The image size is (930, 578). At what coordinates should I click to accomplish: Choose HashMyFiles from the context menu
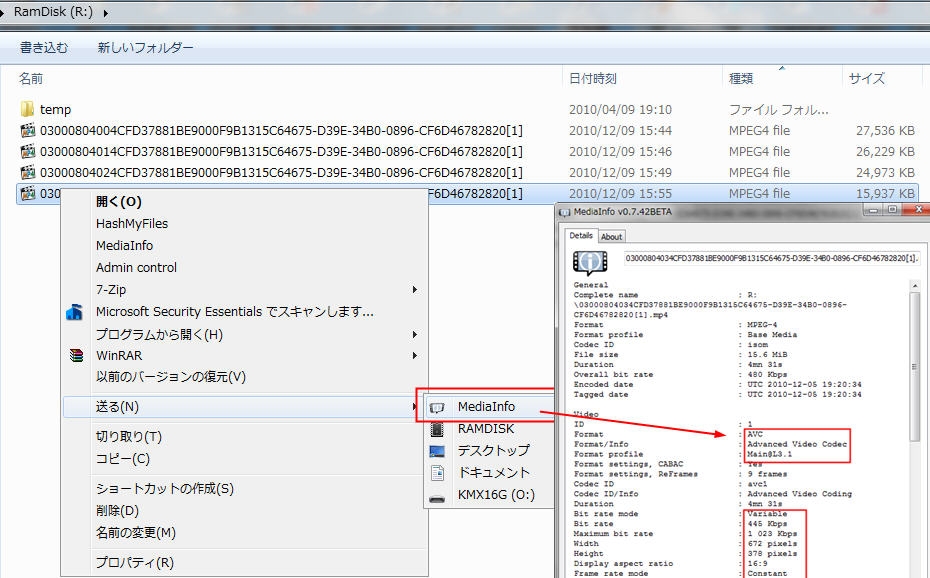(132, 223)
